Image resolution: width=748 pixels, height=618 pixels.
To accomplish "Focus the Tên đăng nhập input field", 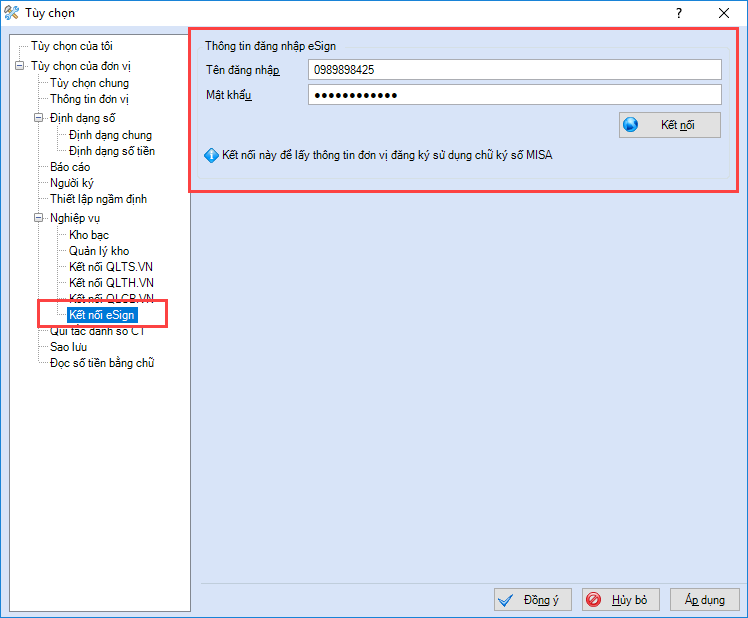I will coord(515,70).
